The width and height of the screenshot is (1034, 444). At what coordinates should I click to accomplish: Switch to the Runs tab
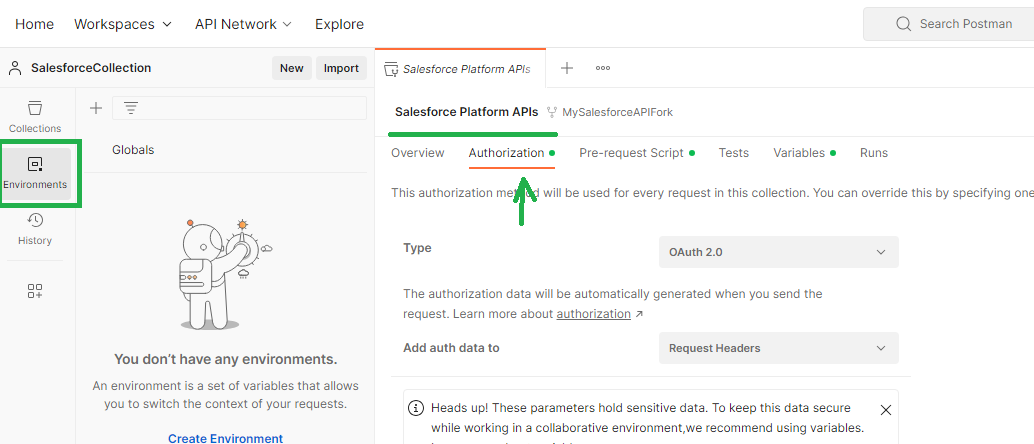click(874, 153)
